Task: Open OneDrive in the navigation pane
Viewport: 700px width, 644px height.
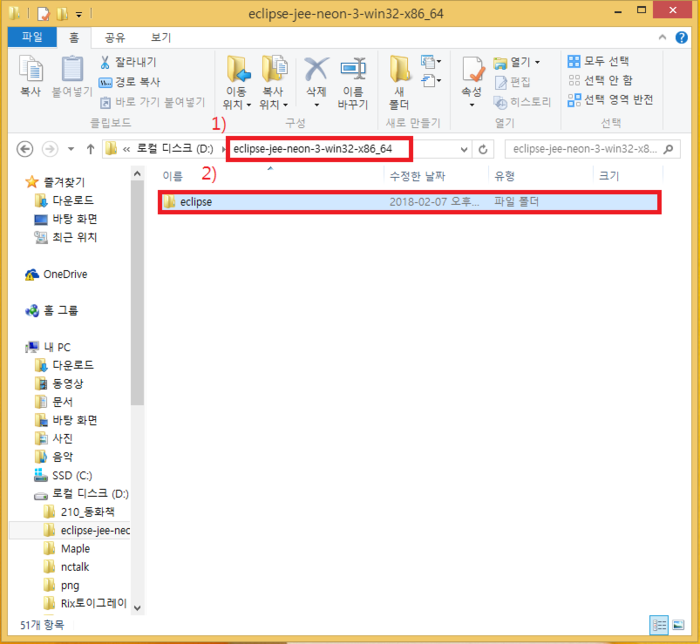Action: tap(57, 274)
